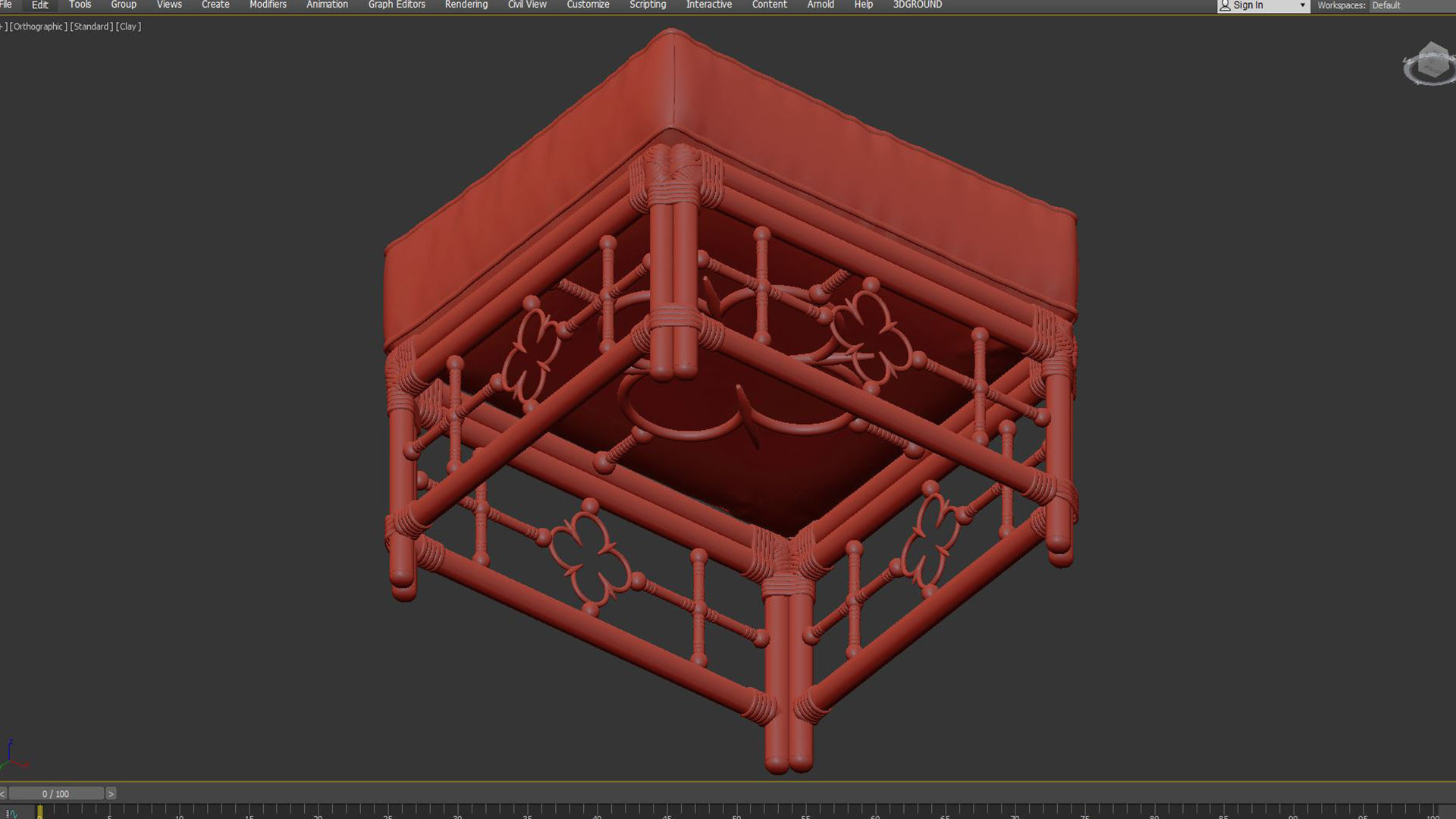
Task: Step to next frame with right arrow
Action: 111,794
